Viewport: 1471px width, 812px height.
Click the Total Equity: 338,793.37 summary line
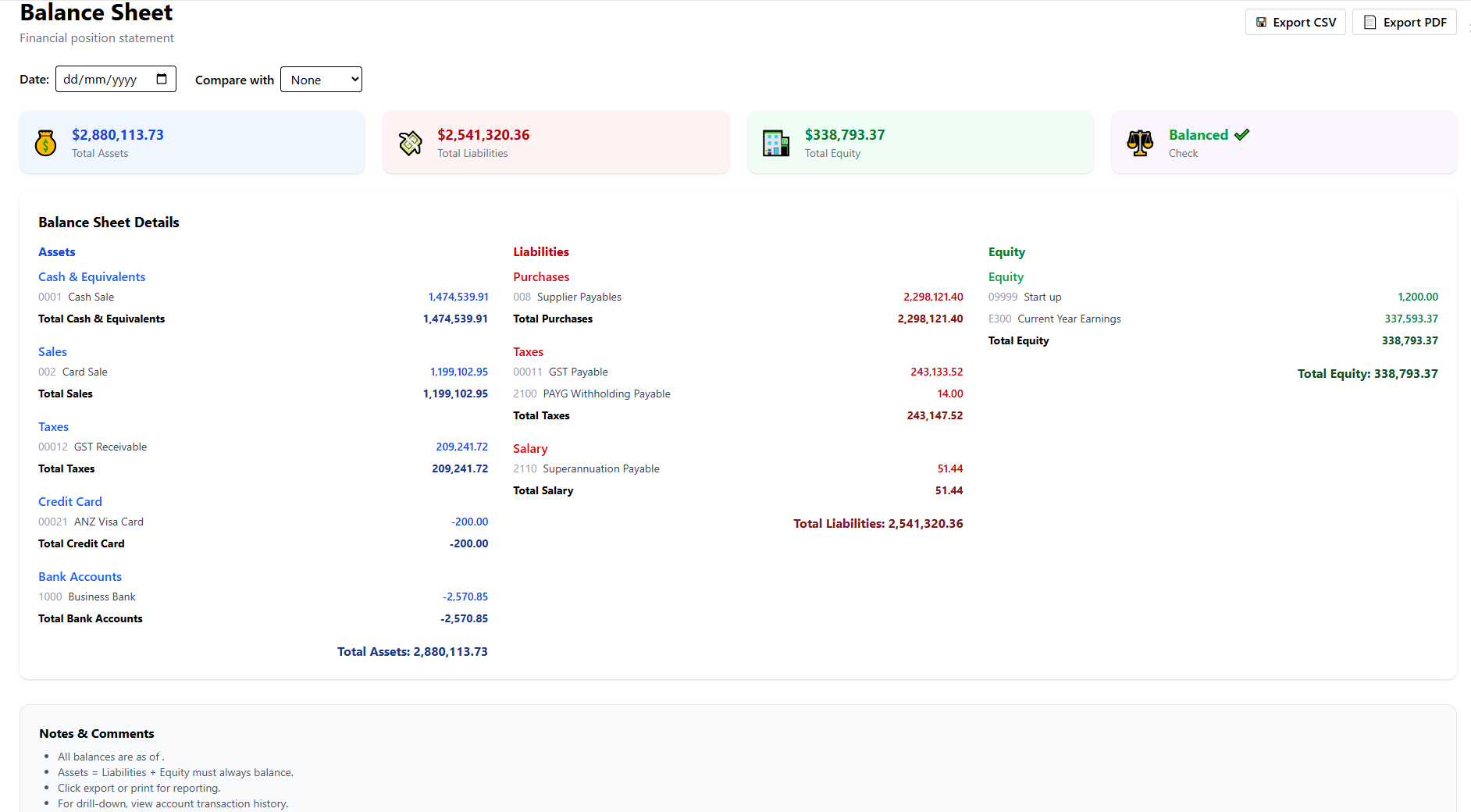[x=1368, y=373]
